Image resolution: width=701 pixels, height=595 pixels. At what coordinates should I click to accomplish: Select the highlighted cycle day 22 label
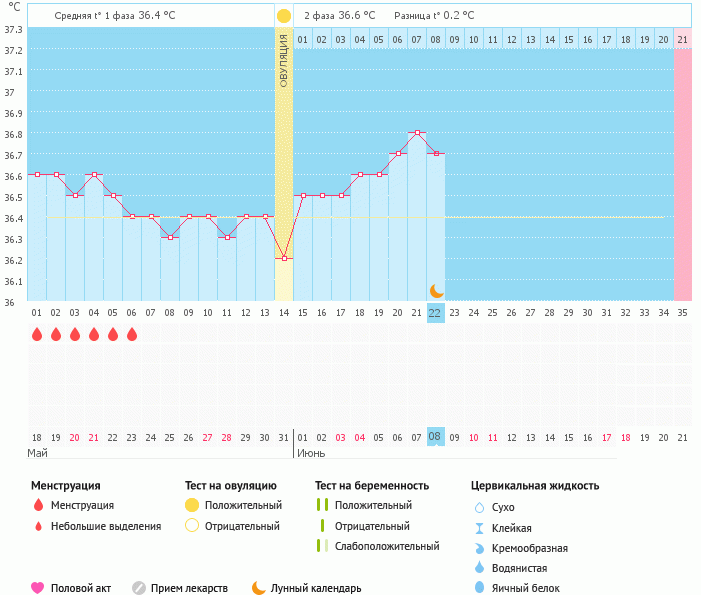pyautogui.click(x=435, y=312)
